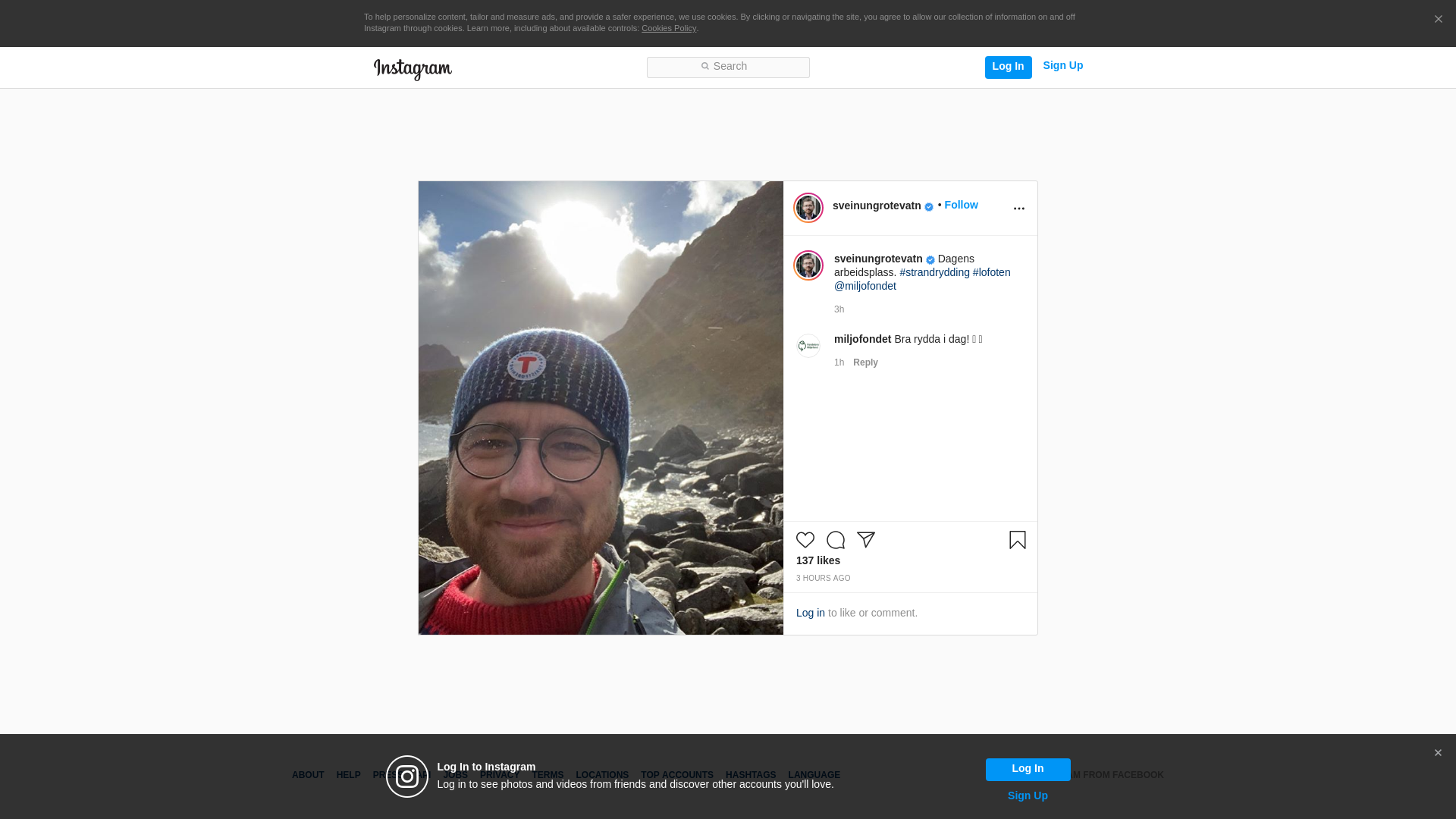The width and height of the screenshot is (1456, 819).
Task: Click the blue Log In header button
Action: (1008, 67)
